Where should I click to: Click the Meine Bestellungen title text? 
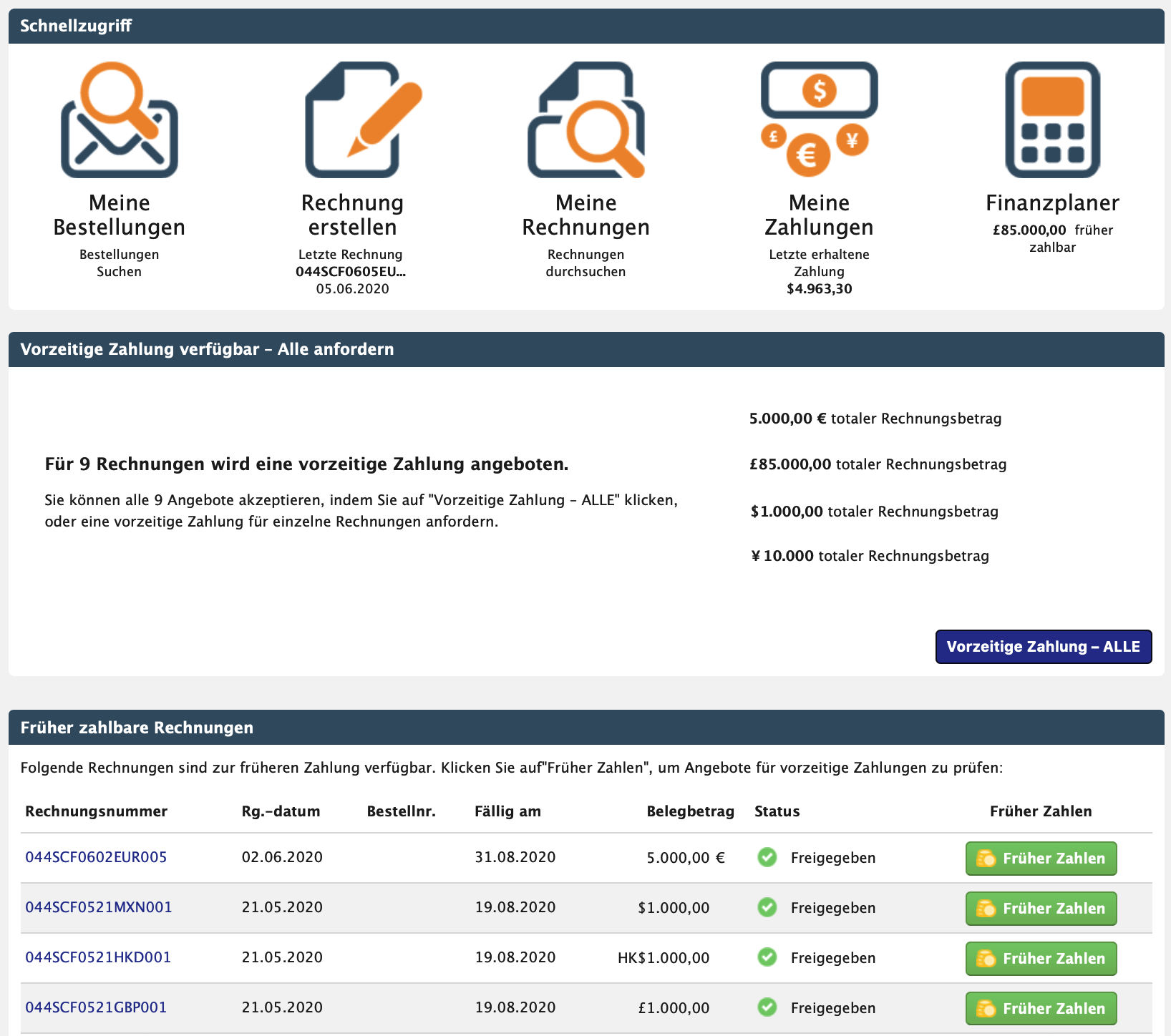click(120, 215)
